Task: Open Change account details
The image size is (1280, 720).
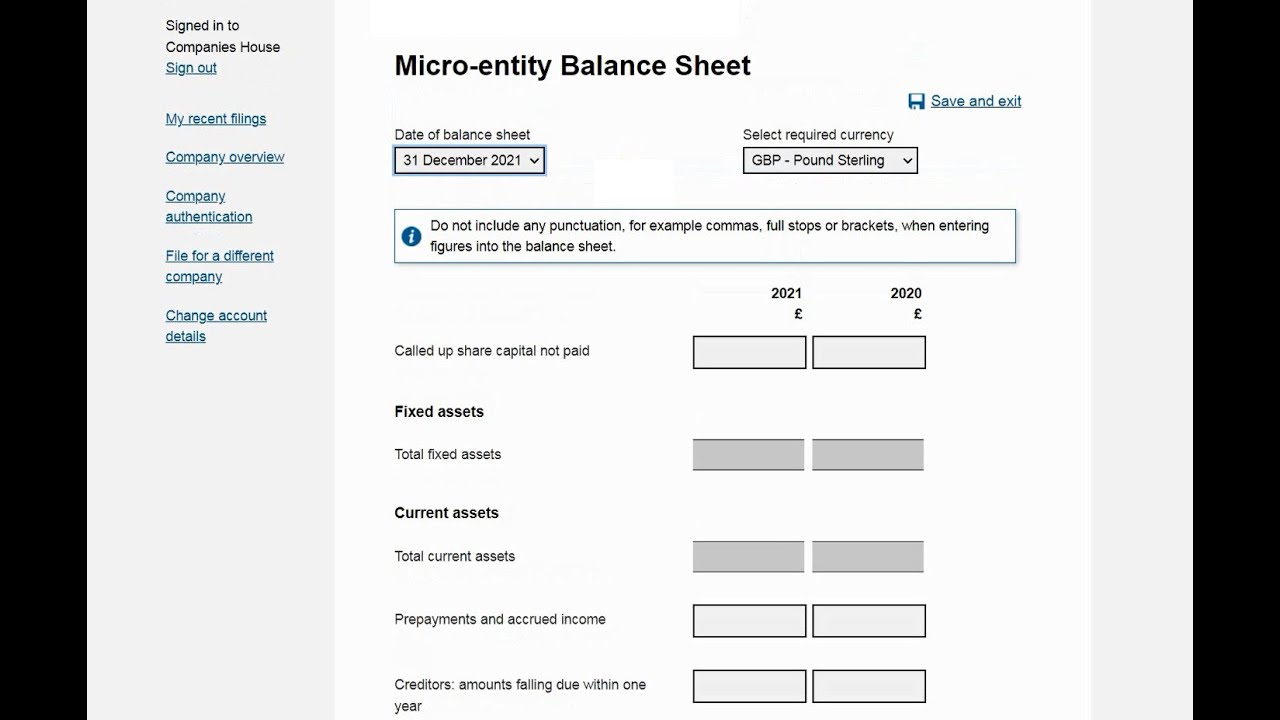Action: pos(216,325)
